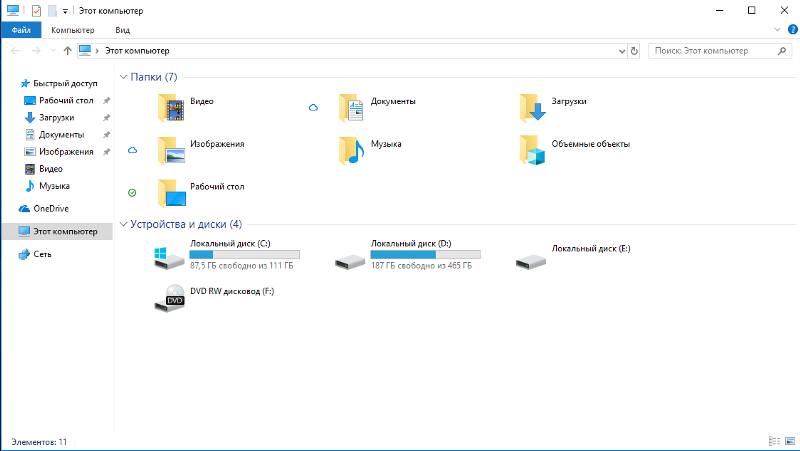The width and height of the screenshot is (800, 451).
Task: Open the Загрузки folder icon
Action: point(532,108)
